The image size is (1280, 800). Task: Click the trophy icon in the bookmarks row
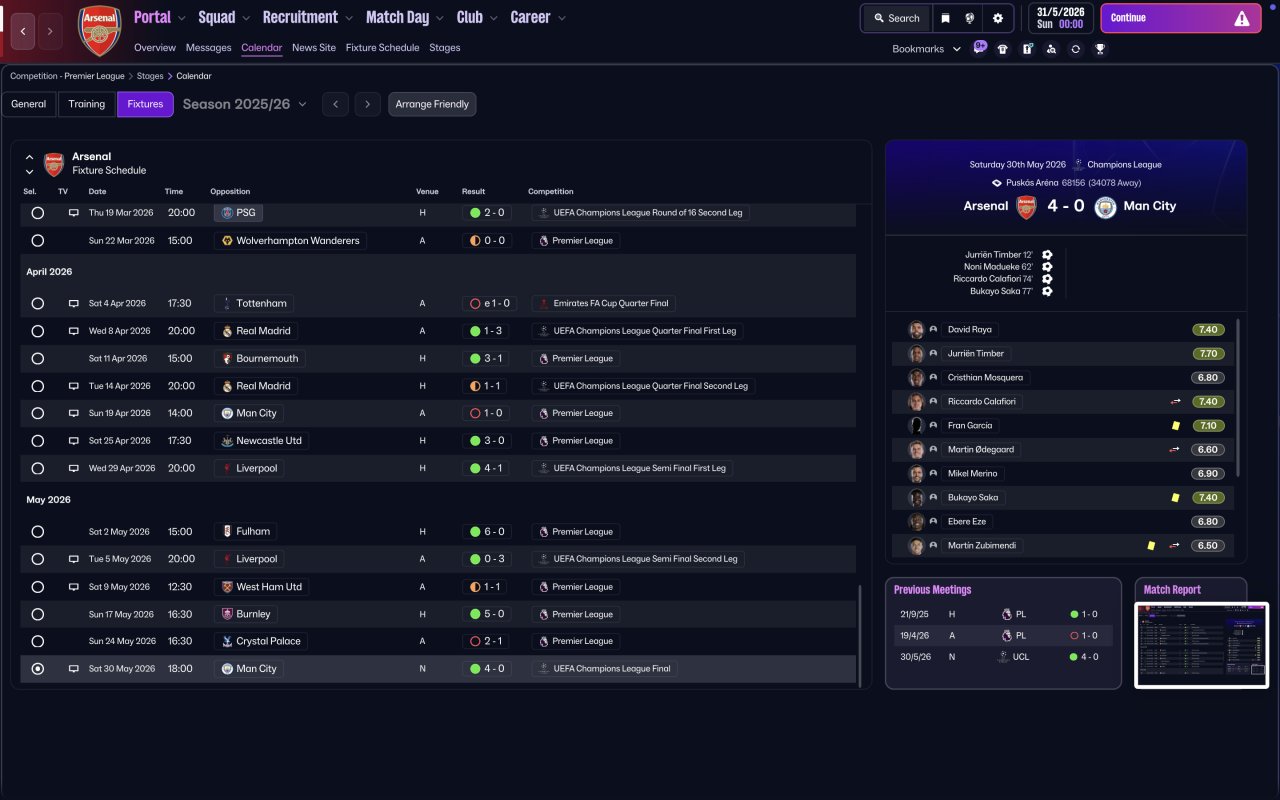[x=1100, y=49]
